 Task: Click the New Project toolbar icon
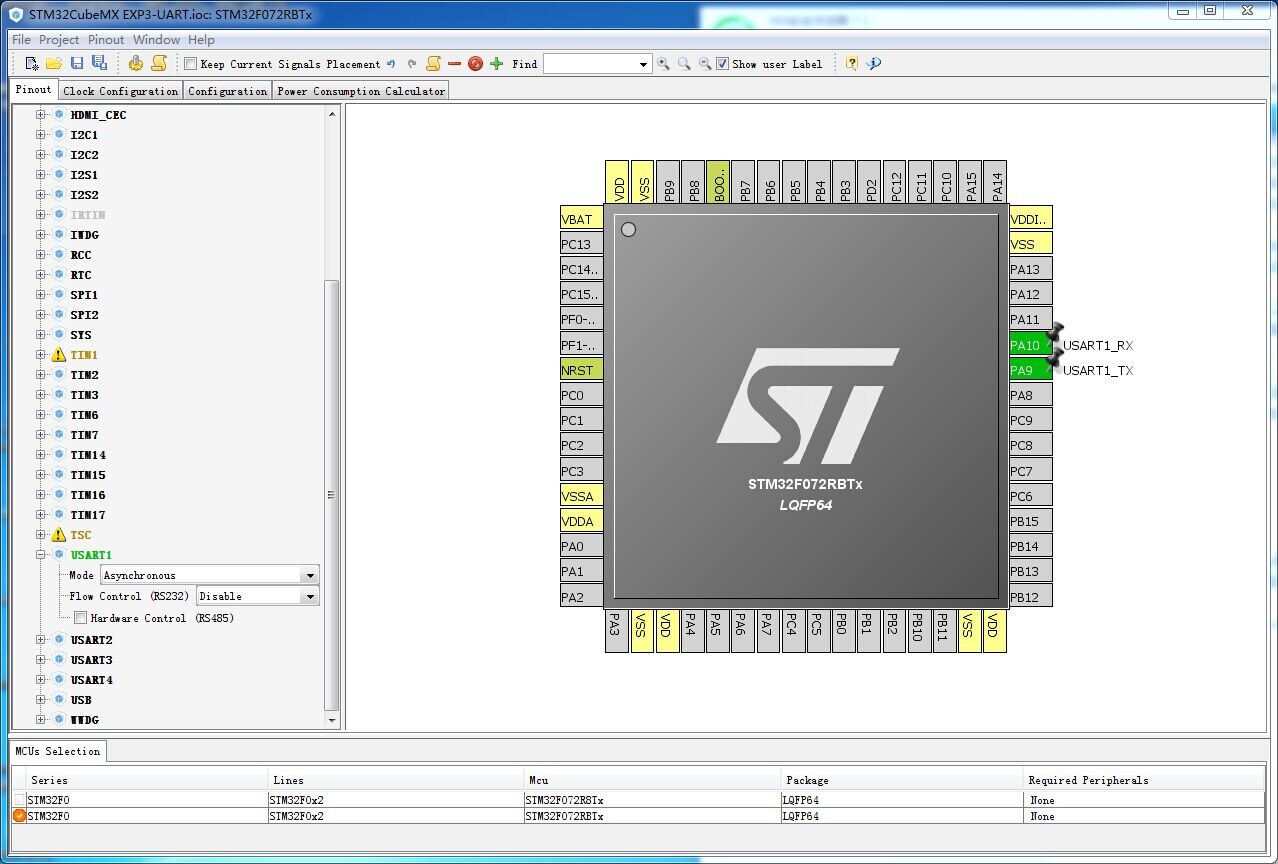pyautogui.click(x=32, y=64)
